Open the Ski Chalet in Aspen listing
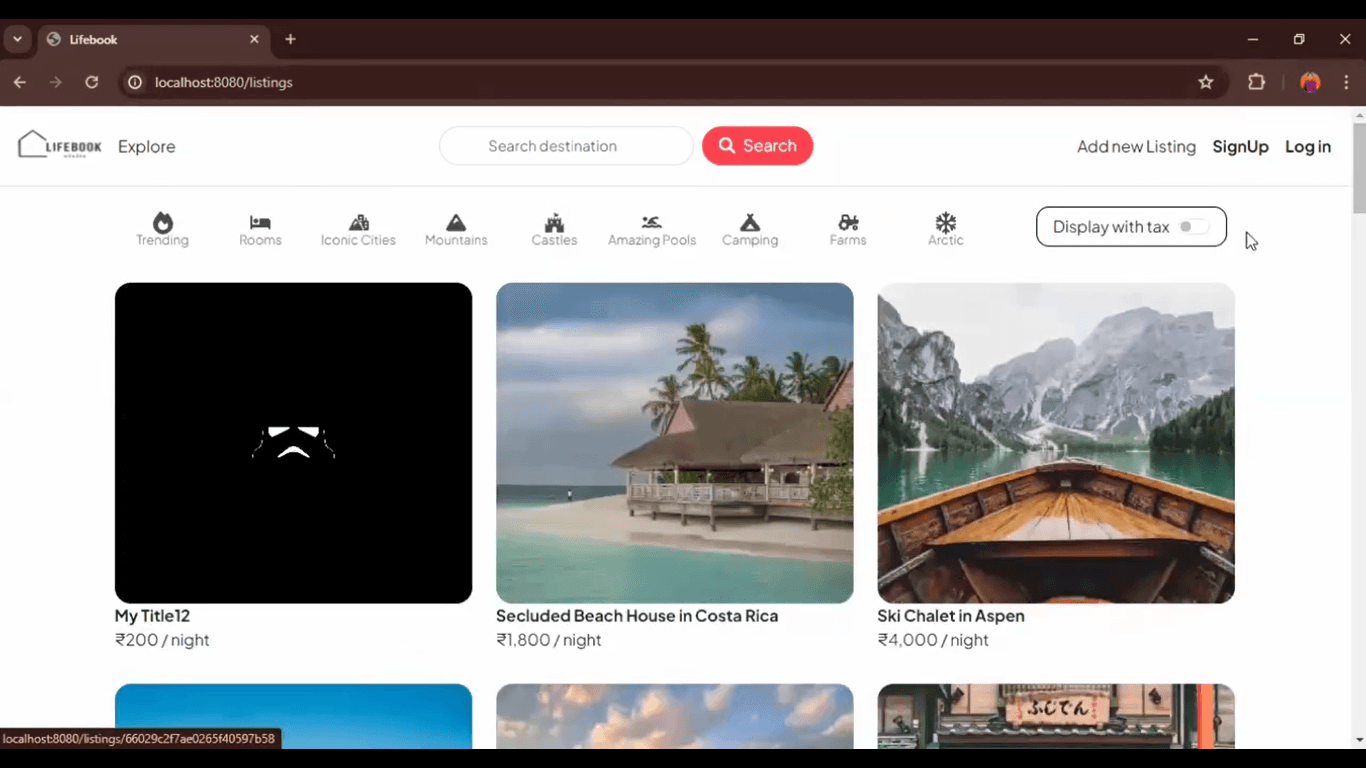Viewport: 1366px width, 768px height. coord(1055,443)
